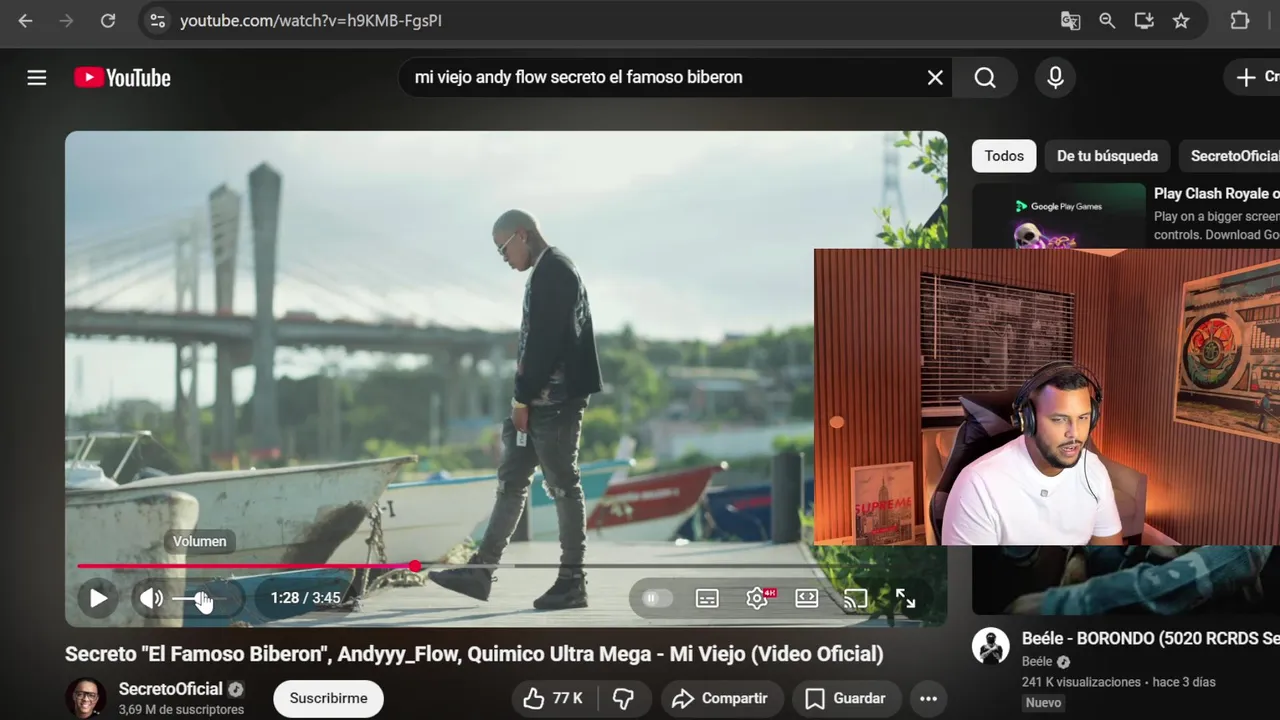
Task: Open the zoom magnifier in address bar
Action: 1107,21
